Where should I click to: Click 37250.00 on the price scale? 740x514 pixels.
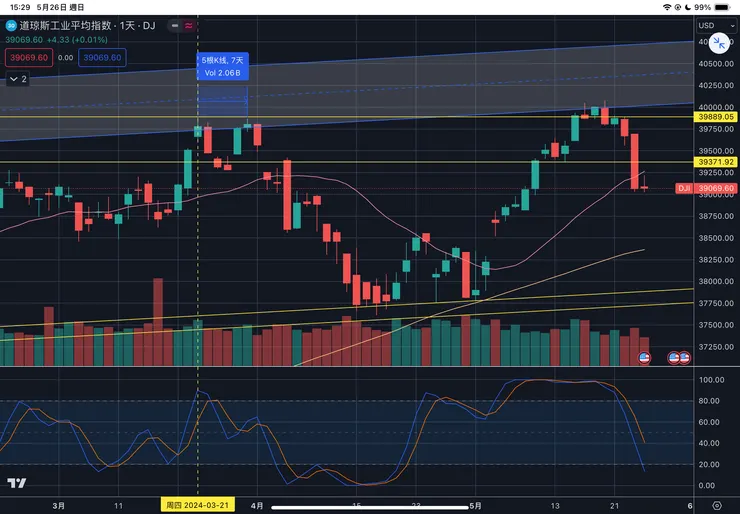(x=716, y=347)
